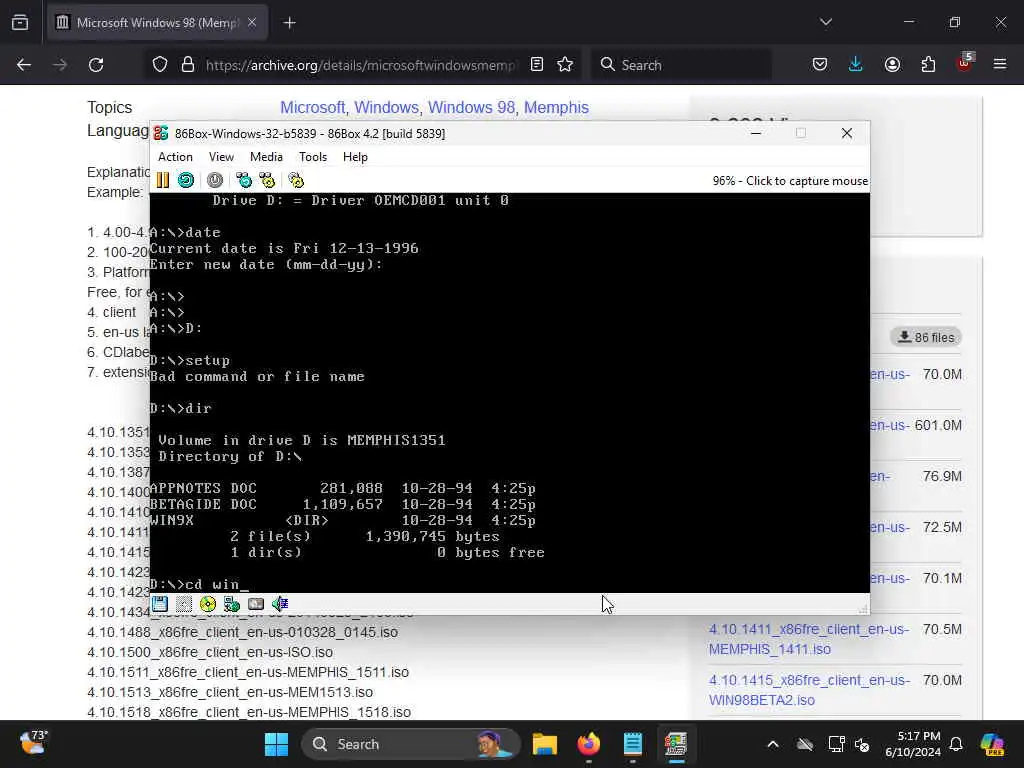Open taskbar clock 5:17 PM

click(x=913, y=744)
